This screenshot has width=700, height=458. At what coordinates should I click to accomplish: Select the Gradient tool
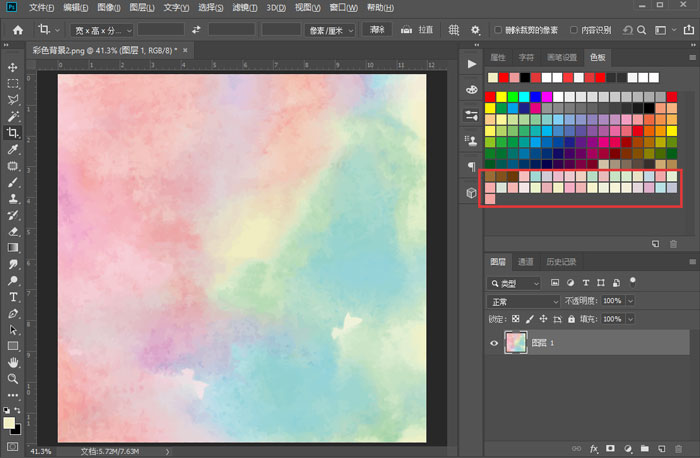pos(12,248)
